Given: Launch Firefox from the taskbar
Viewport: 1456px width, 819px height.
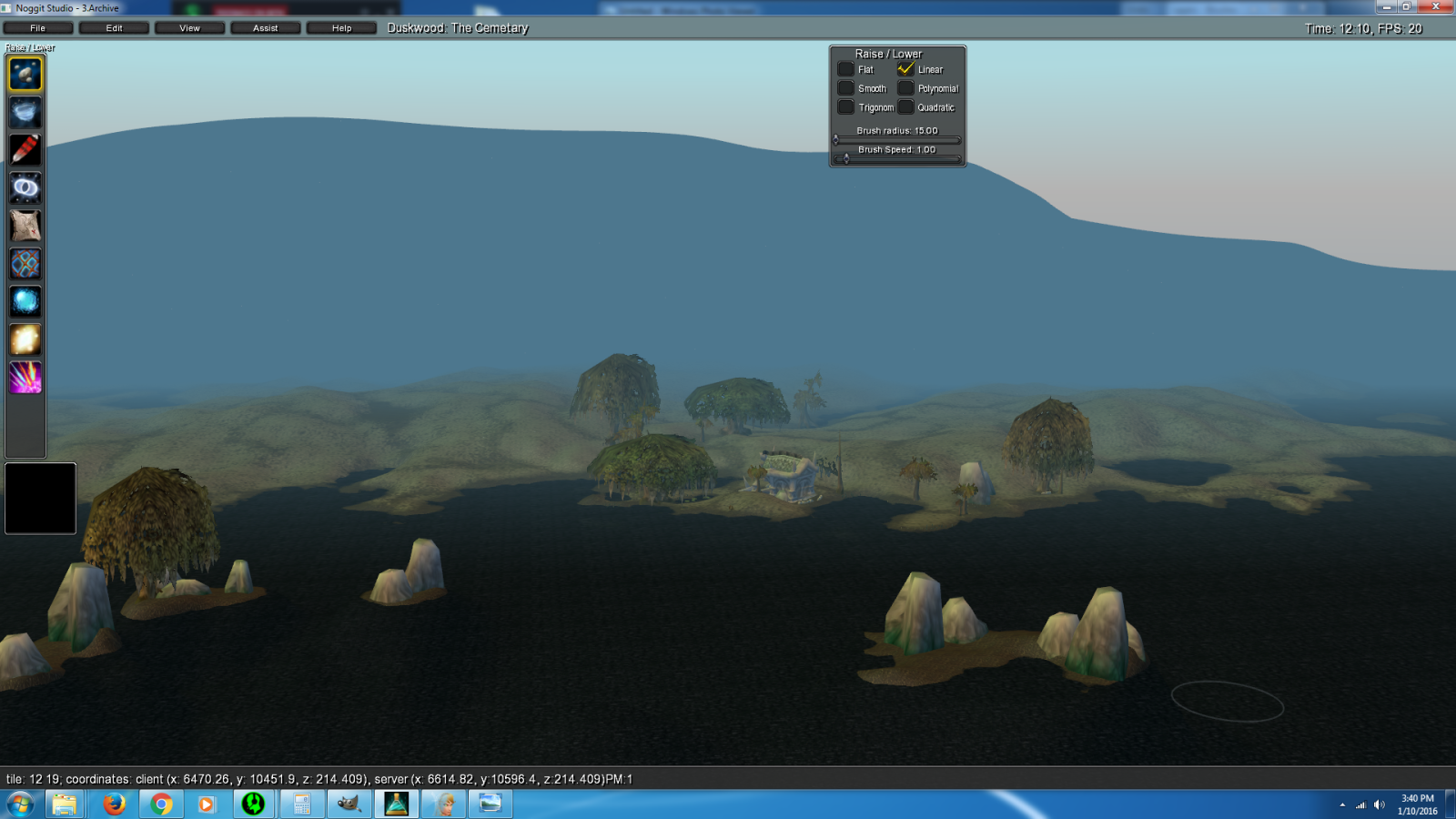Looking at the screenshot, I should 114,804.
